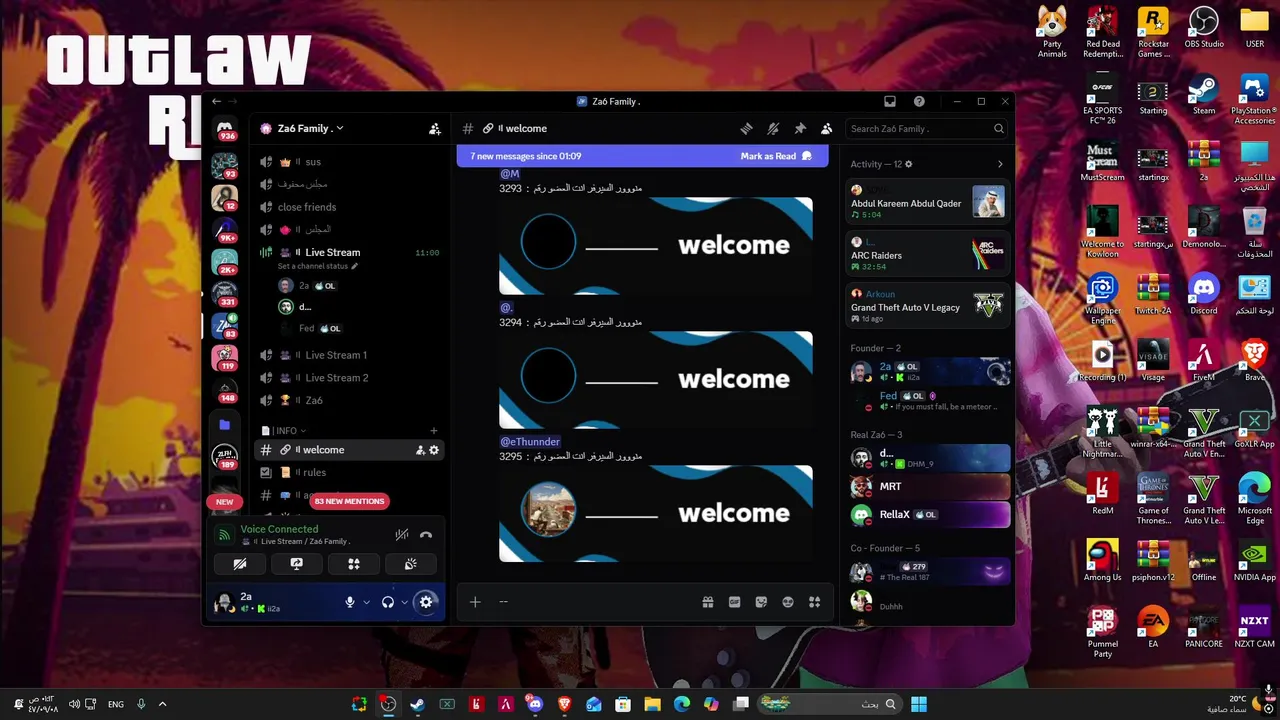The height and width of the screenshot is (720, 1280).
Task: Open server with 331 badge in sidebar
Action: [x=225, y=293]
